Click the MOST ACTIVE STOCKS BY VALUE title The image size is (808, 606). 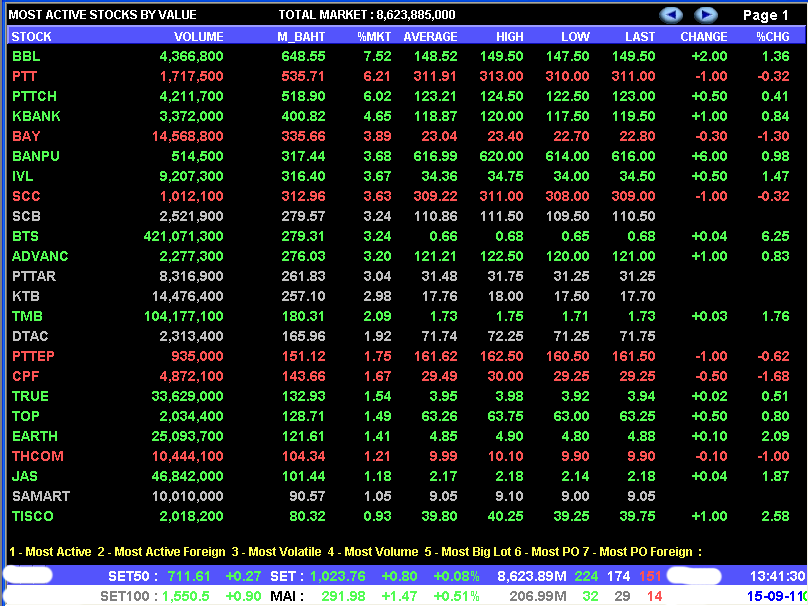[x=103, y=15]
